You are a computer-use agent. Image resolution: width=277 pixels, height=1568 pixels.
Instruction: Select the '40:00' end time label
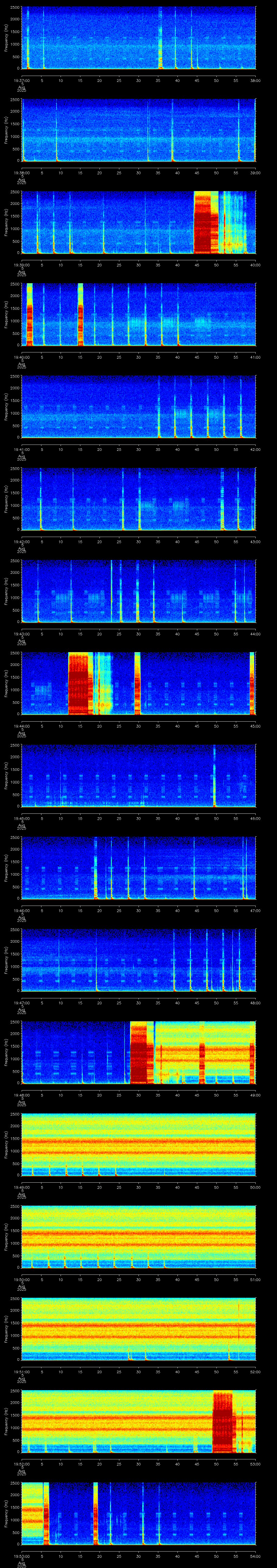[x=255, y=265]
